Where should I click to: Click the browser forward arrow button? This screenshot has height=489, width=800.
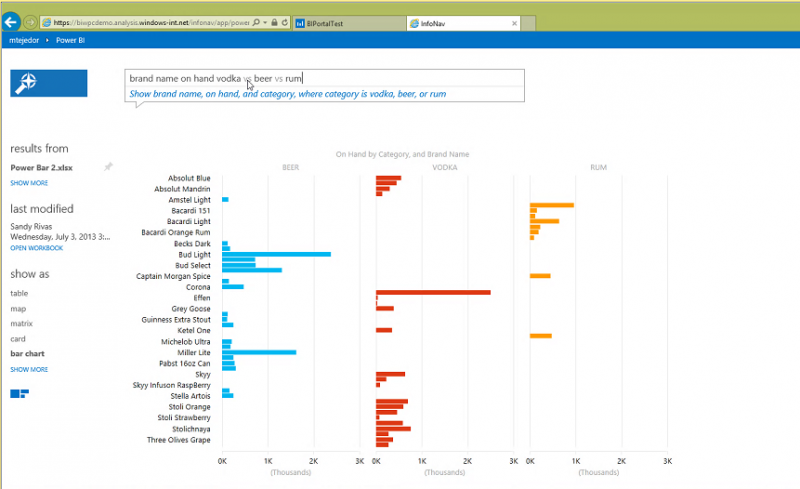[x=30, y=22]
